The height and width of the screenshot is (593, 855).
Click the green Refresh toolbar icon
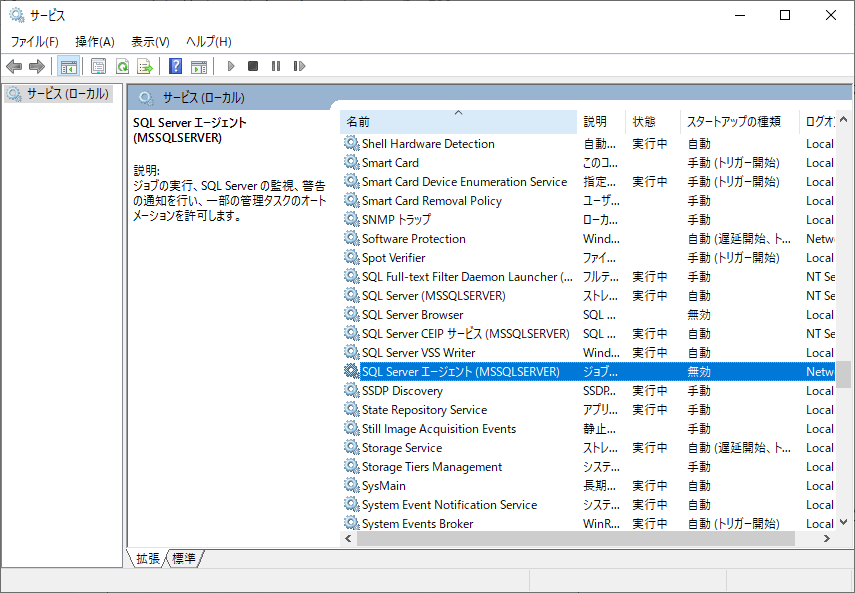click(x=122, y=66)
